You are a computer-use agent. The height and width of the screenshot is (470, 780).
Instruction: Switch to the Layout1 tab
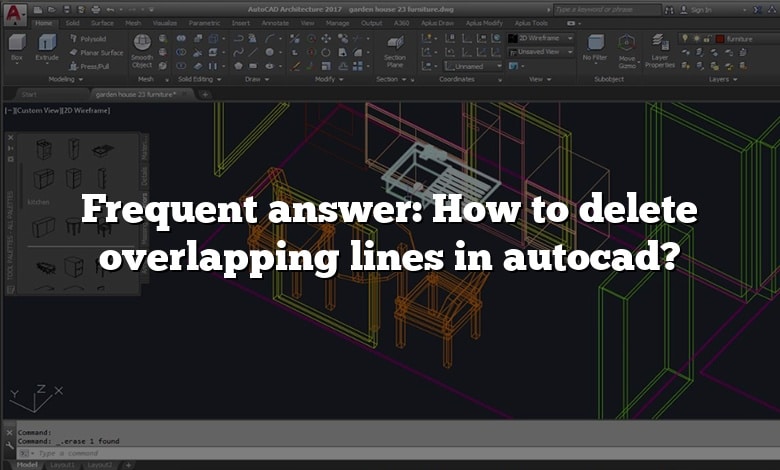pos(64,465)
